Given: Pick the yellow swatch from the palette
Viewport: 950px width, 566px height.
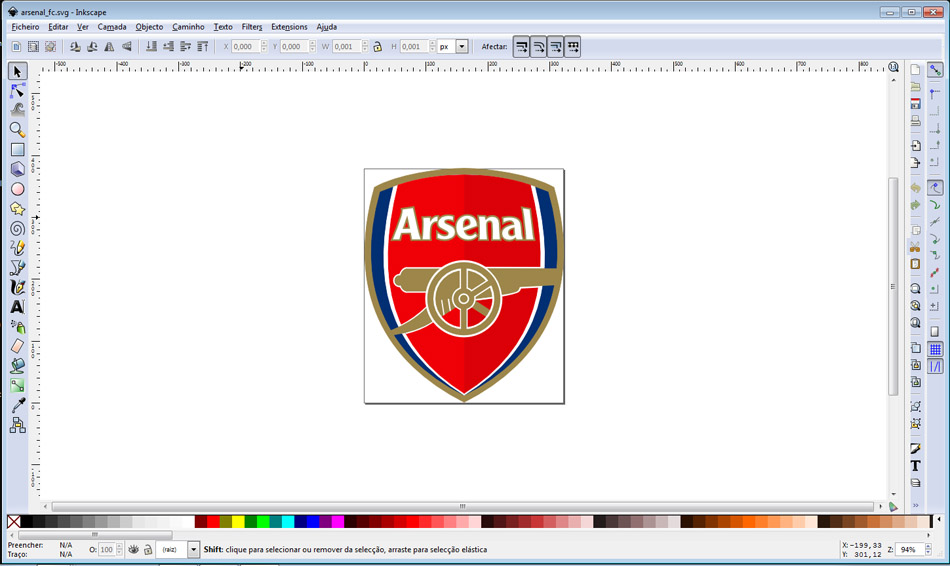Looking at the screenshot, I should coord(238,522).
